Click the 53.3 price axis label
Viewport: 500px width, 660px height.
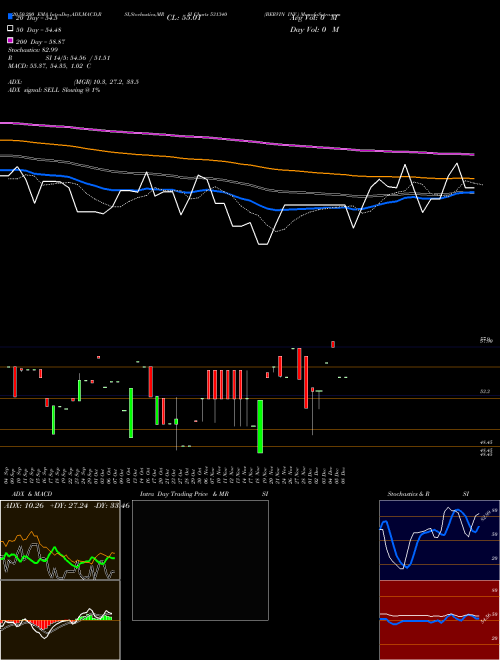coord(485,391)
